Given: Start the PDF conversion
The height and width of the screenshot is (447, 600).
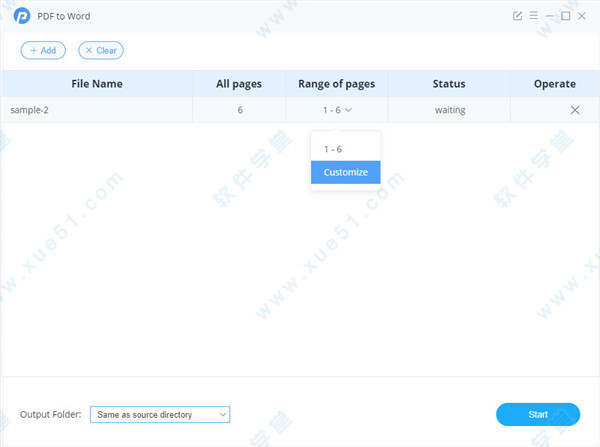Looking at the screenshot, I should point(538,414).
